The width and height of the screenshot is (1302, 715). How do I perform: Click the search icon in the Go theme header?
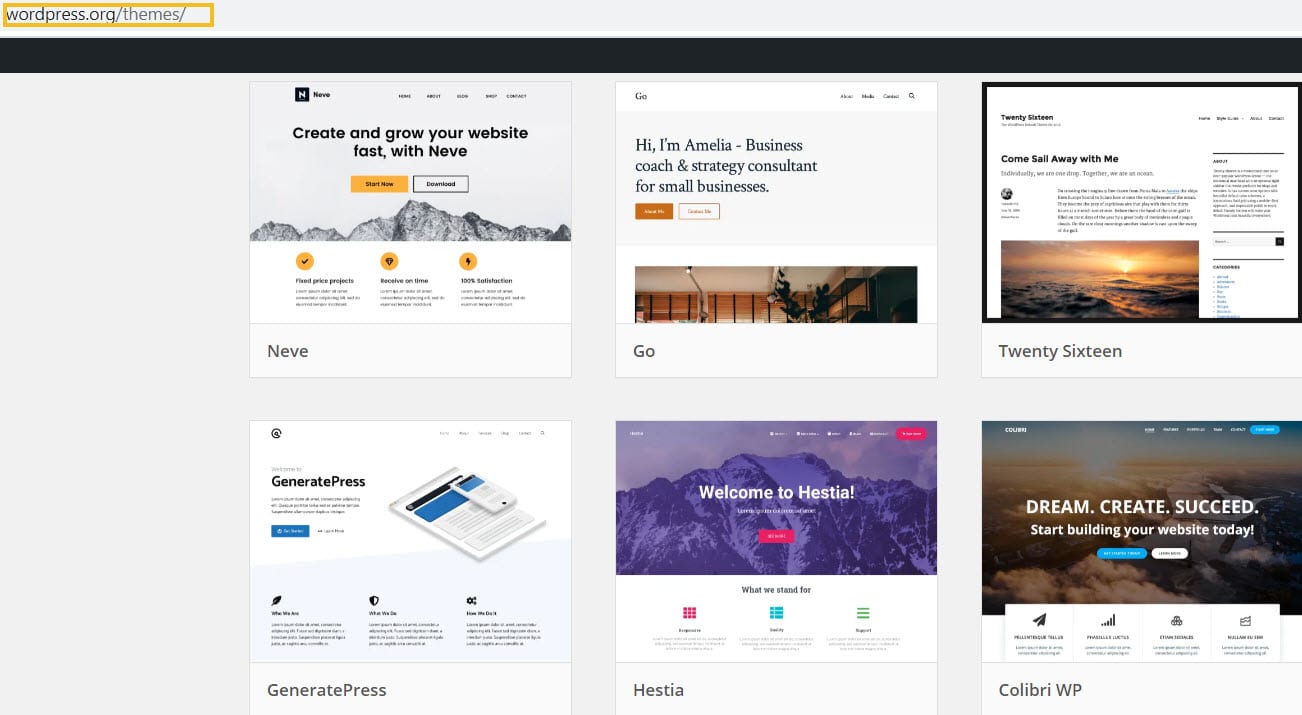(911, 96)
